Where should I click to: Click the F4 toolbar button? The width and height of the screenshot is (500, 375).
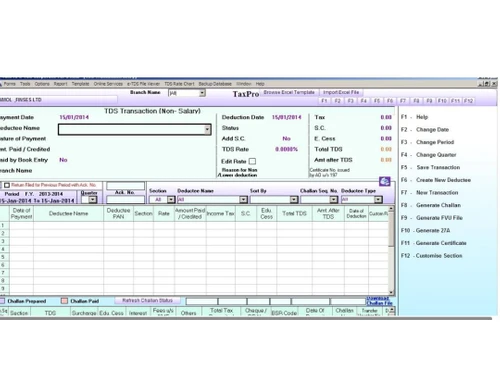tap(364, 101)
